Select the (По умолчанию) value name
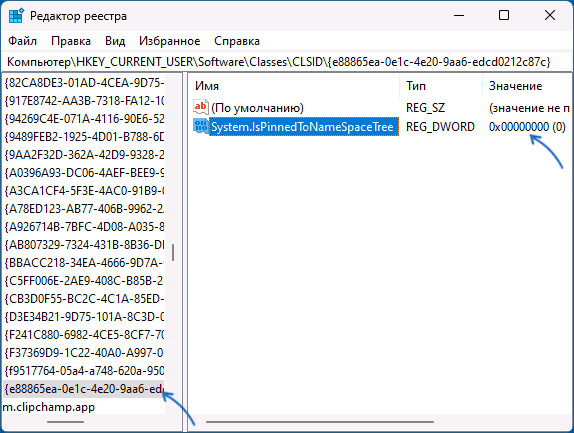 (x=257, y=108)
